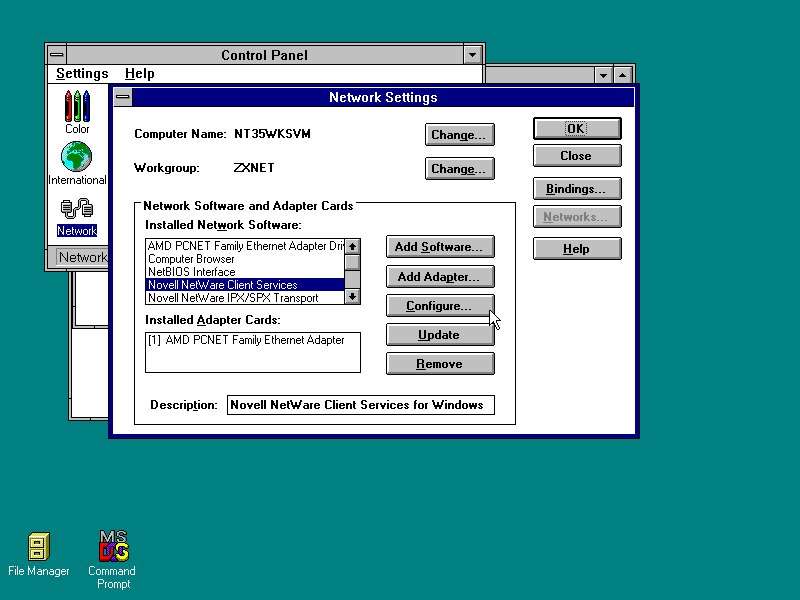The width and height of the screenshot is (800, 600).
Task: Open the File Manager desktop icon
Action: coord(39,555)
